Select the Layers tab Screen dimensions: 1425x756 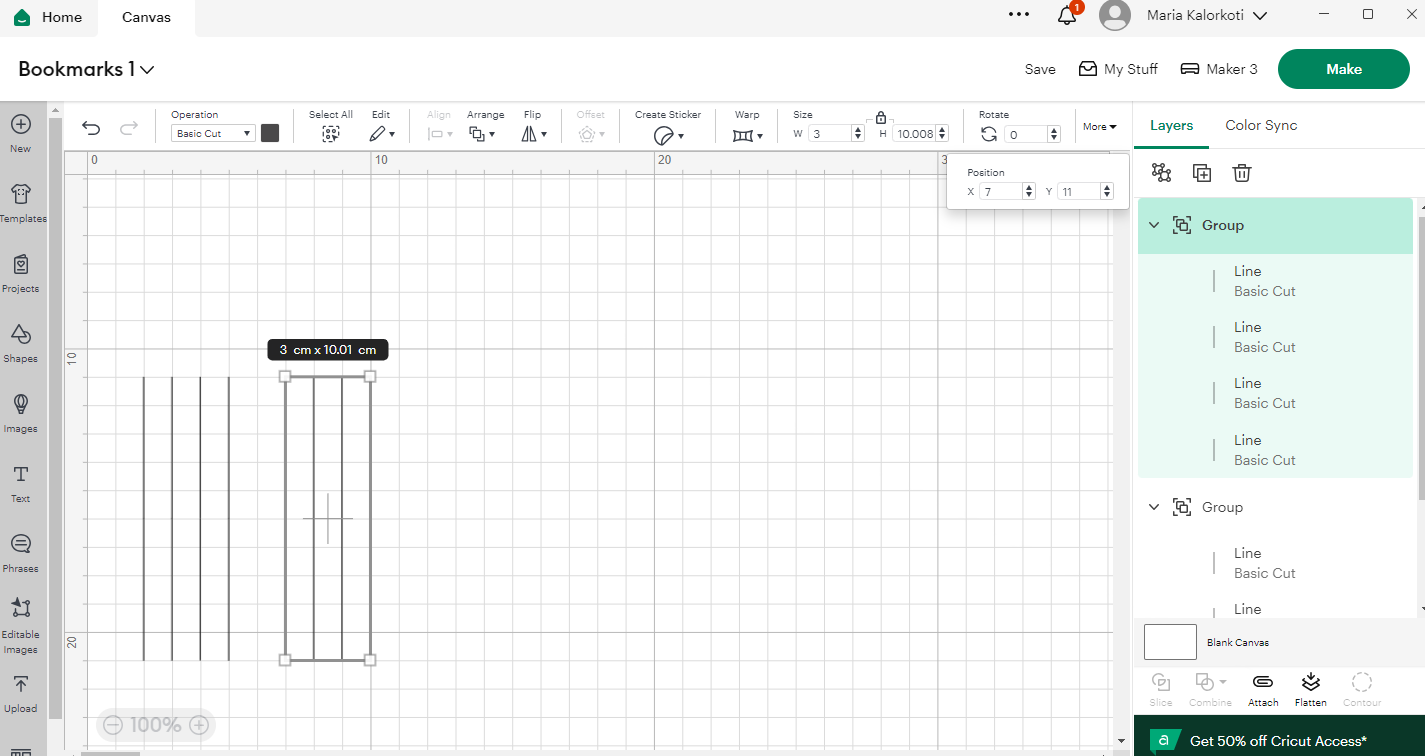coord(1171,125)
